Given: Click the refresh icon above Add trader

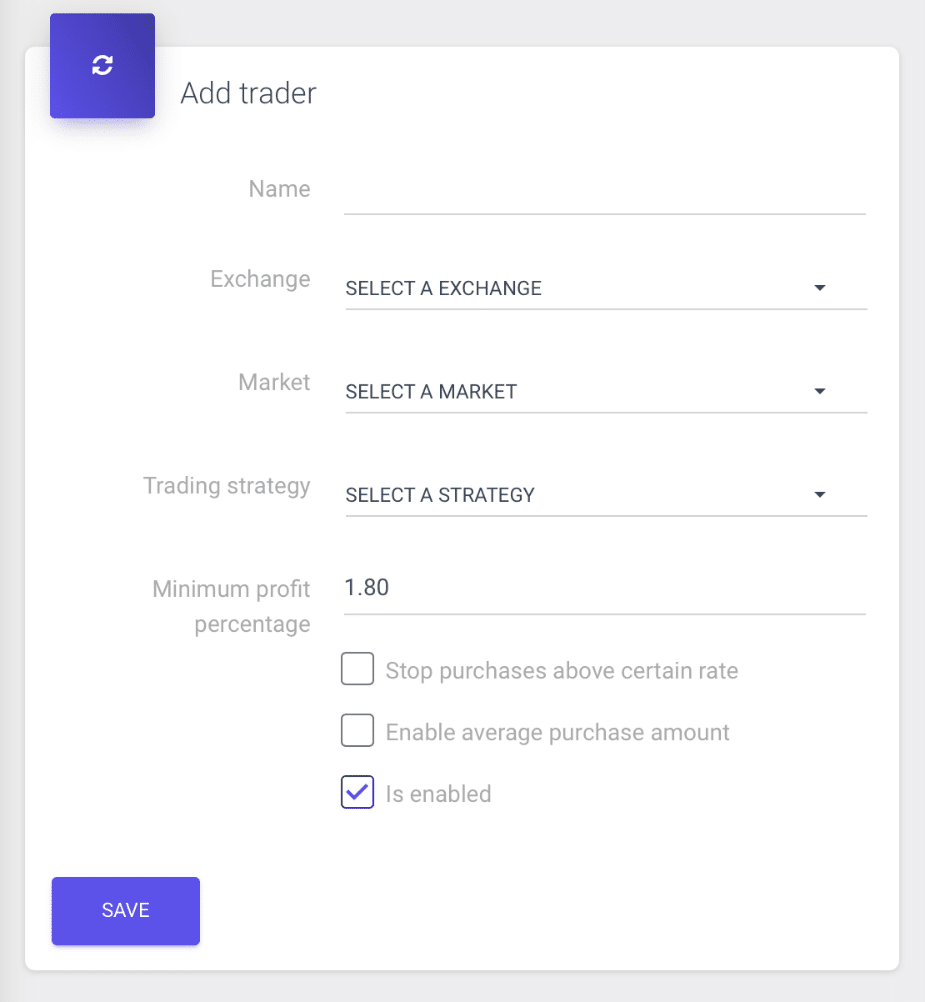Looking at the screenshot, I should (101, 65).
